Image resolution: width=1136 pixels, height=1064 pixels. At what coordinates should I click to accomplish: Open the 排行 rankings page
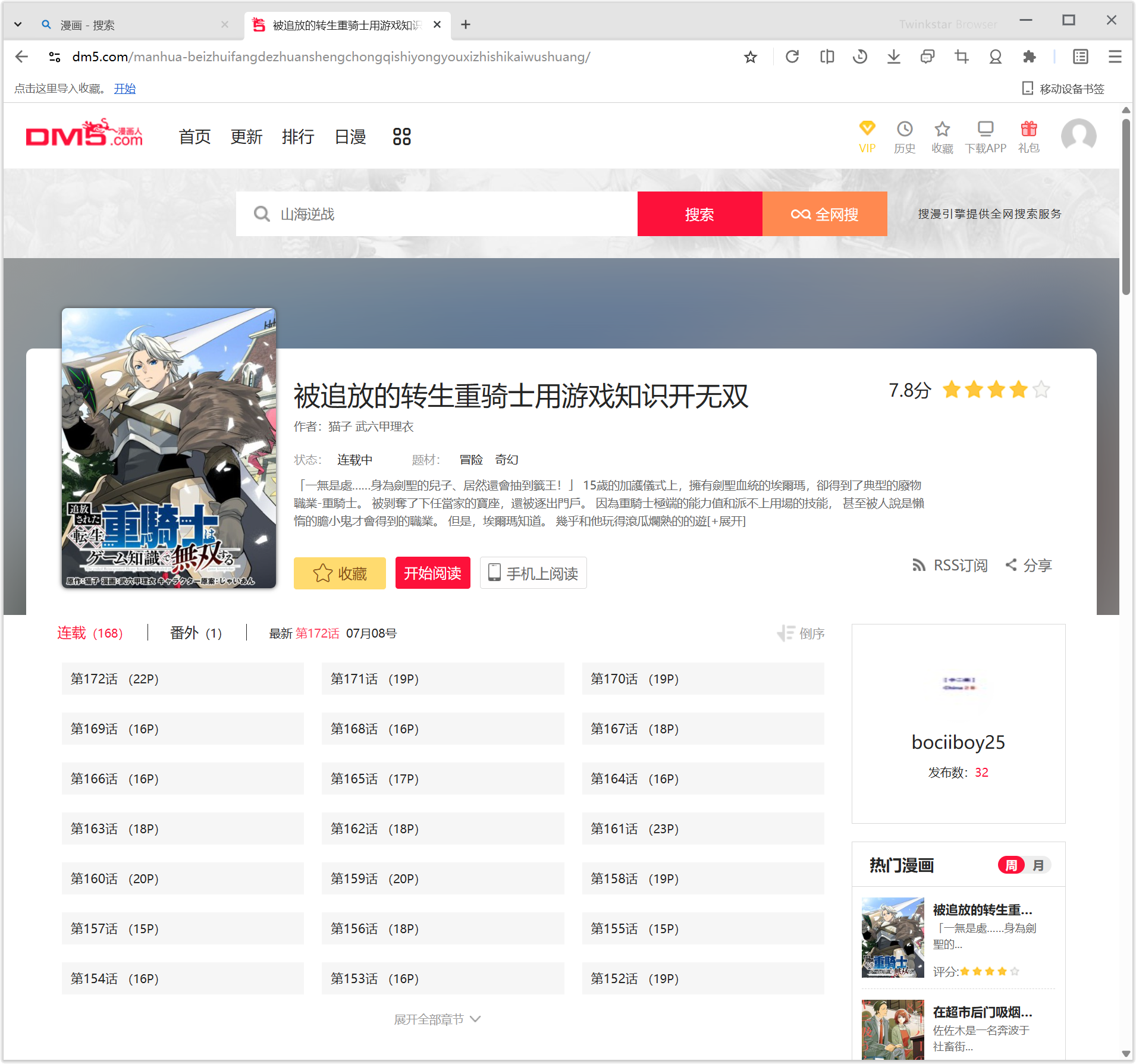pos(298,137)
